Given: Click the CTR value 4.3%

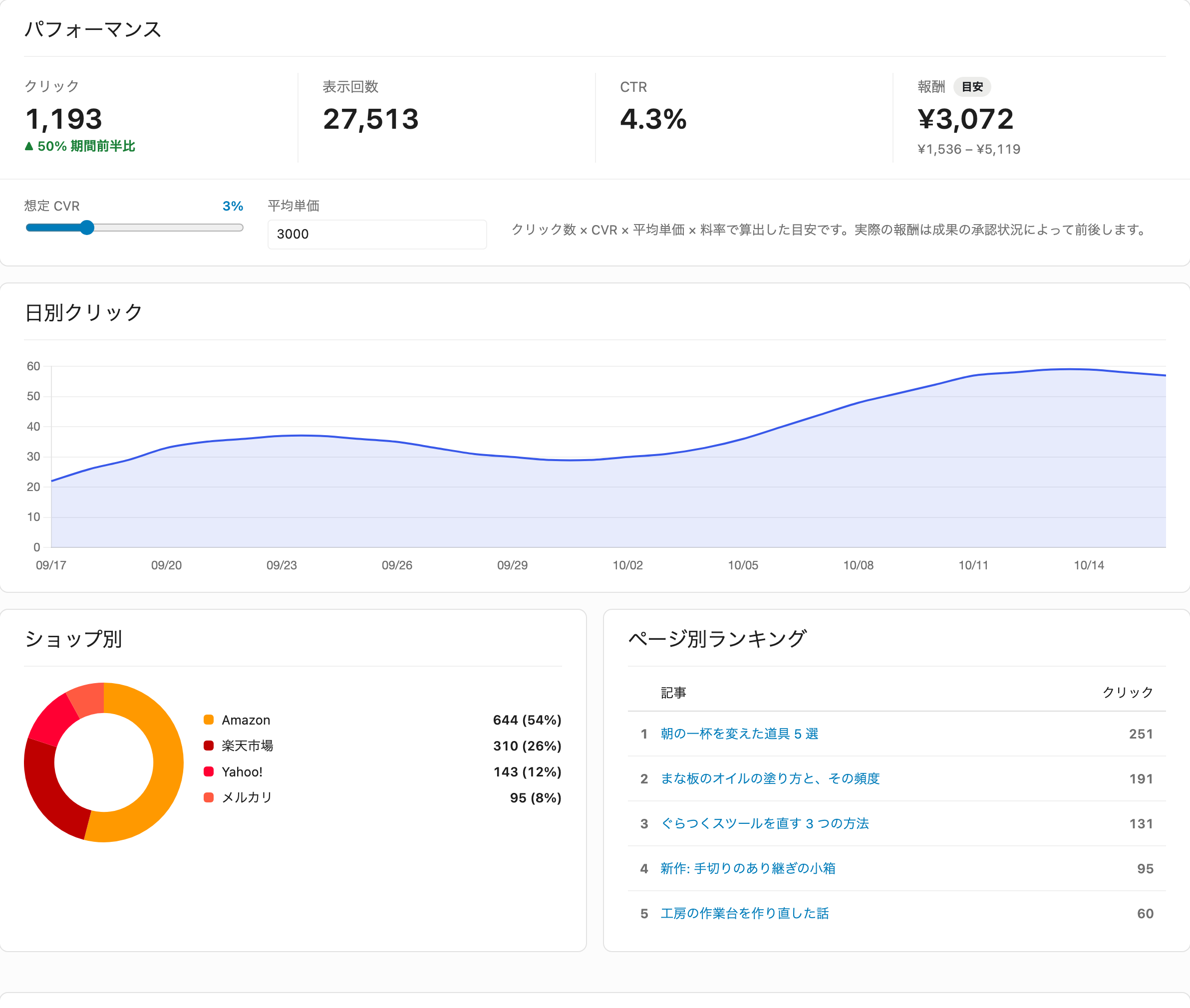Looking at the screenshot, I should 653,119.
